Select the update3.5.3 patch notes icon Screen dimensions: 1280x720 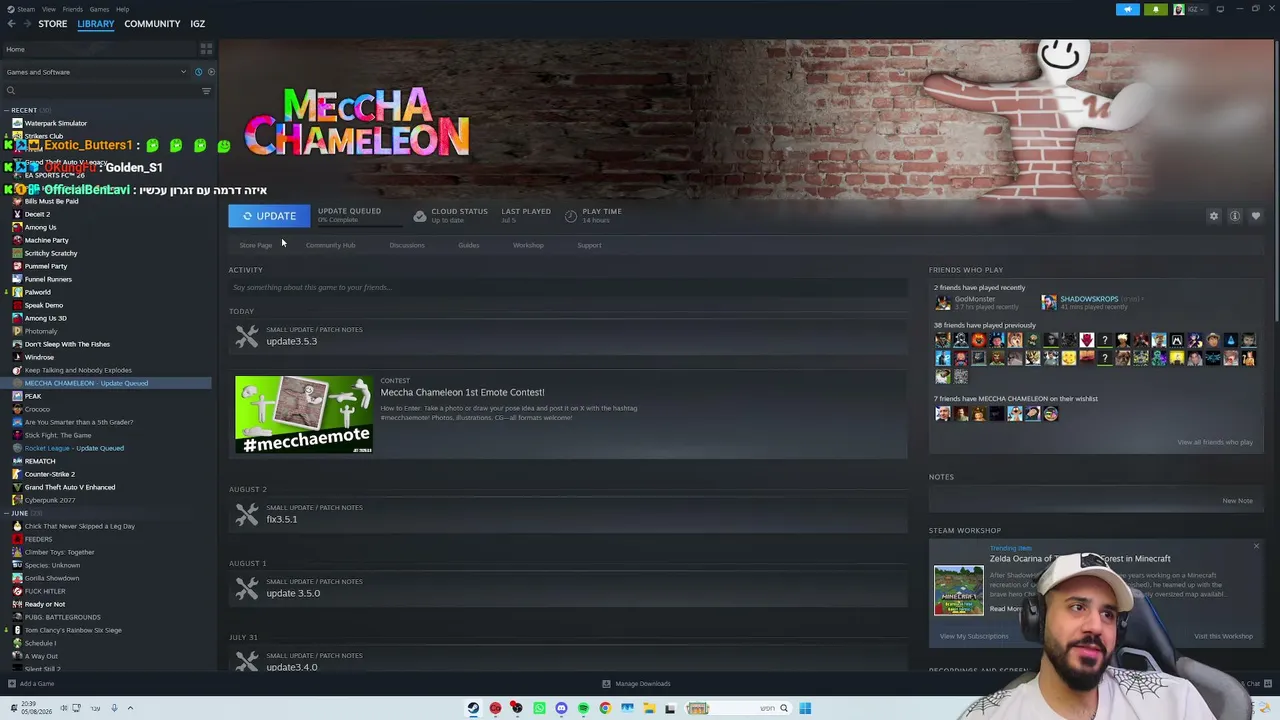(246, 337)
